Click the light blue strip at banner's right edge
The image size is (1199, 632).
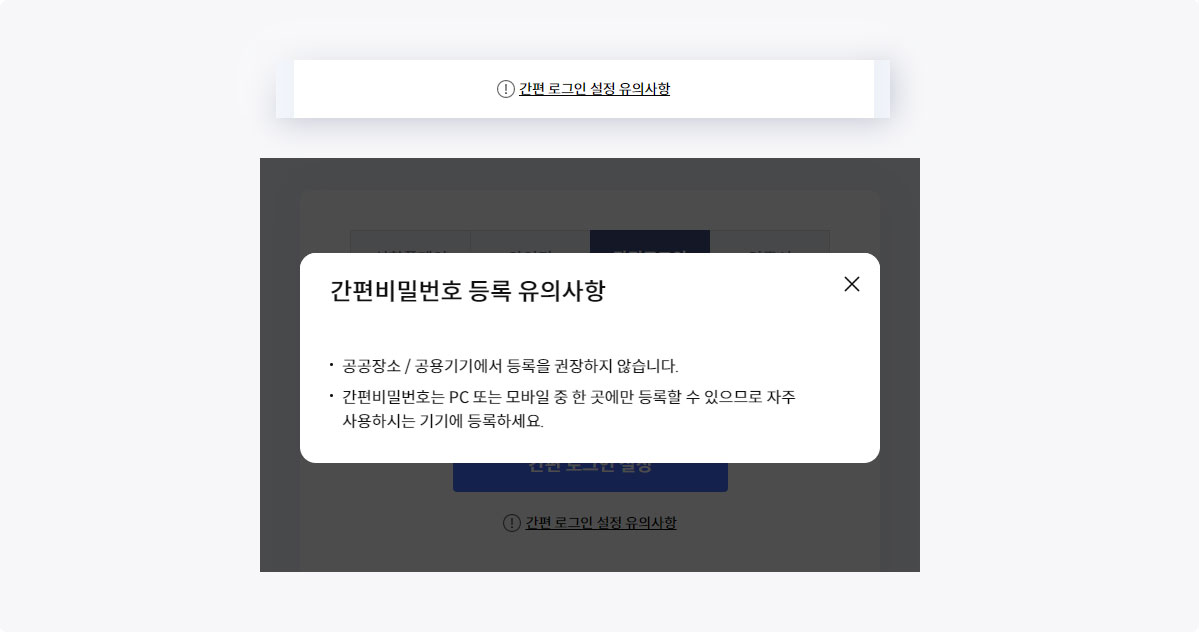coord(882,89)
